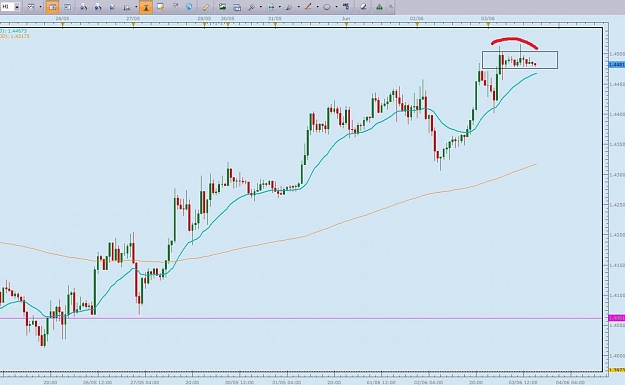Select the orange pencil line tool
The image size is (625, 385).
click(308, 7)
